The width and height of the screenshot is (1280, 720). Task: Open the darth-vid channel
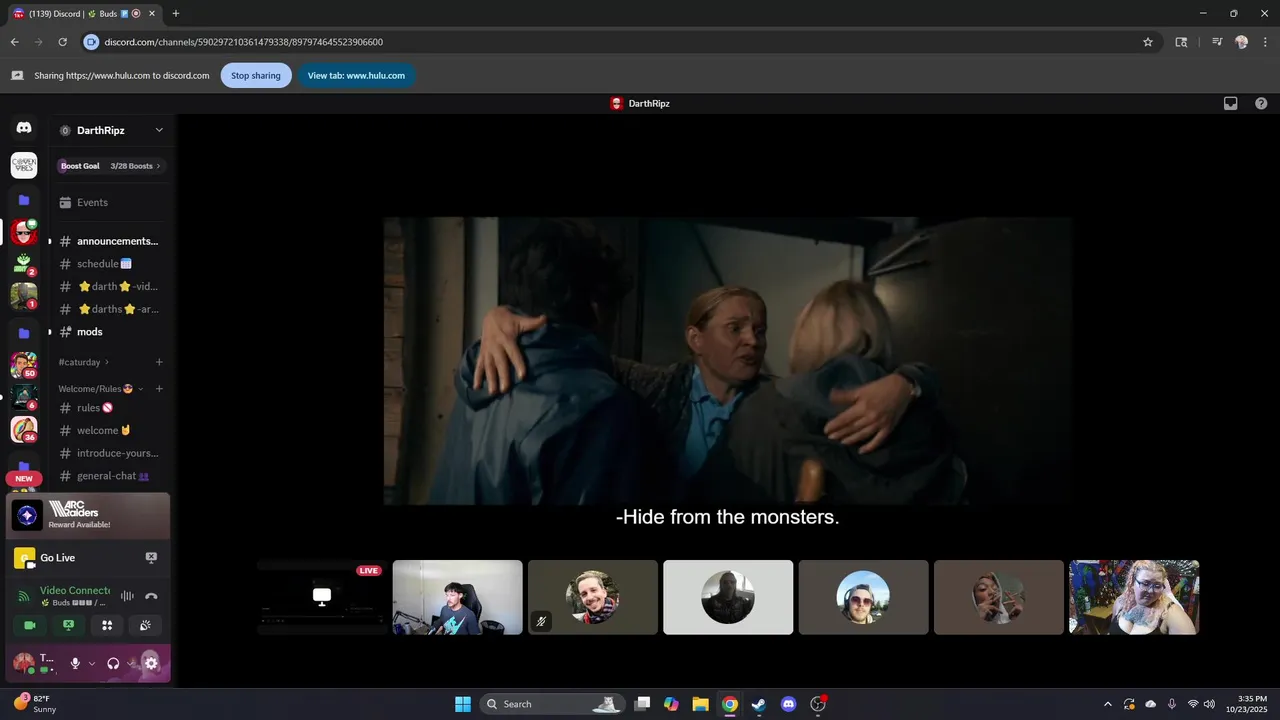coord(110,287)
